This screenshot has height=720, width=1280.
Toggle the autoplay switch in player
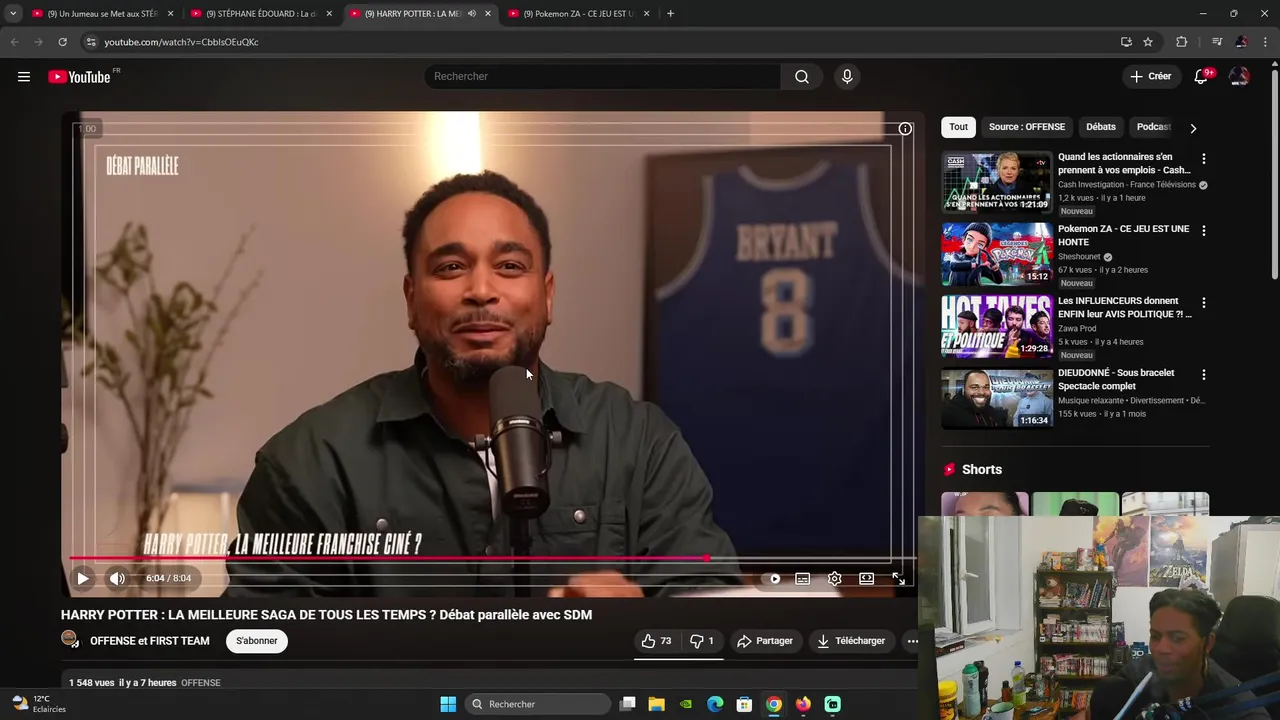(773, 578)
